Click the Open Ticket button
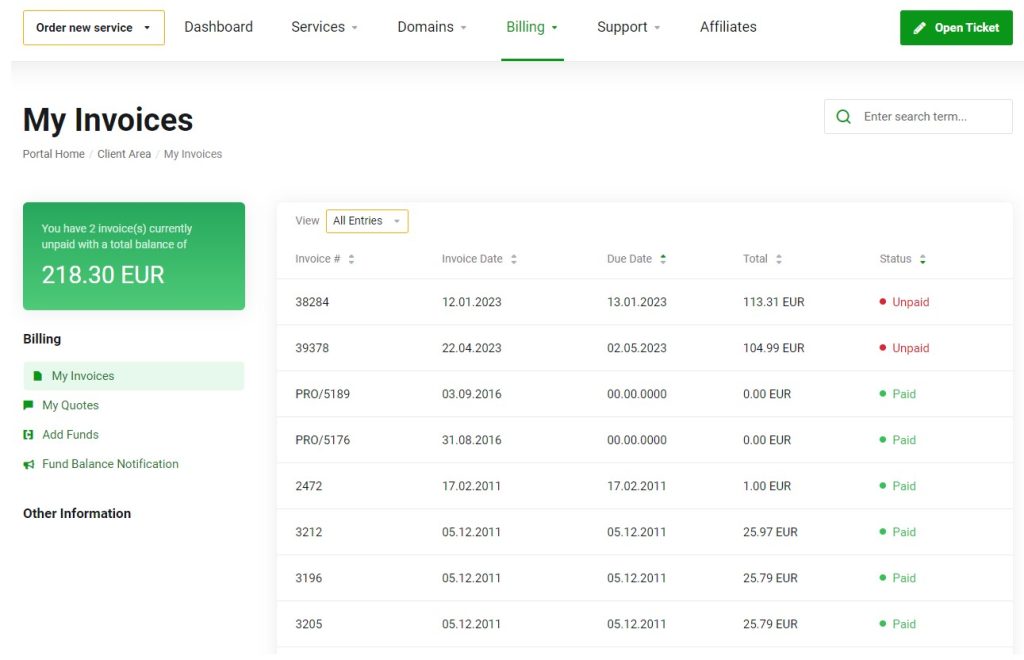Screen dimensions: 1024x660 pyautogui.click(x=956, y=27)
